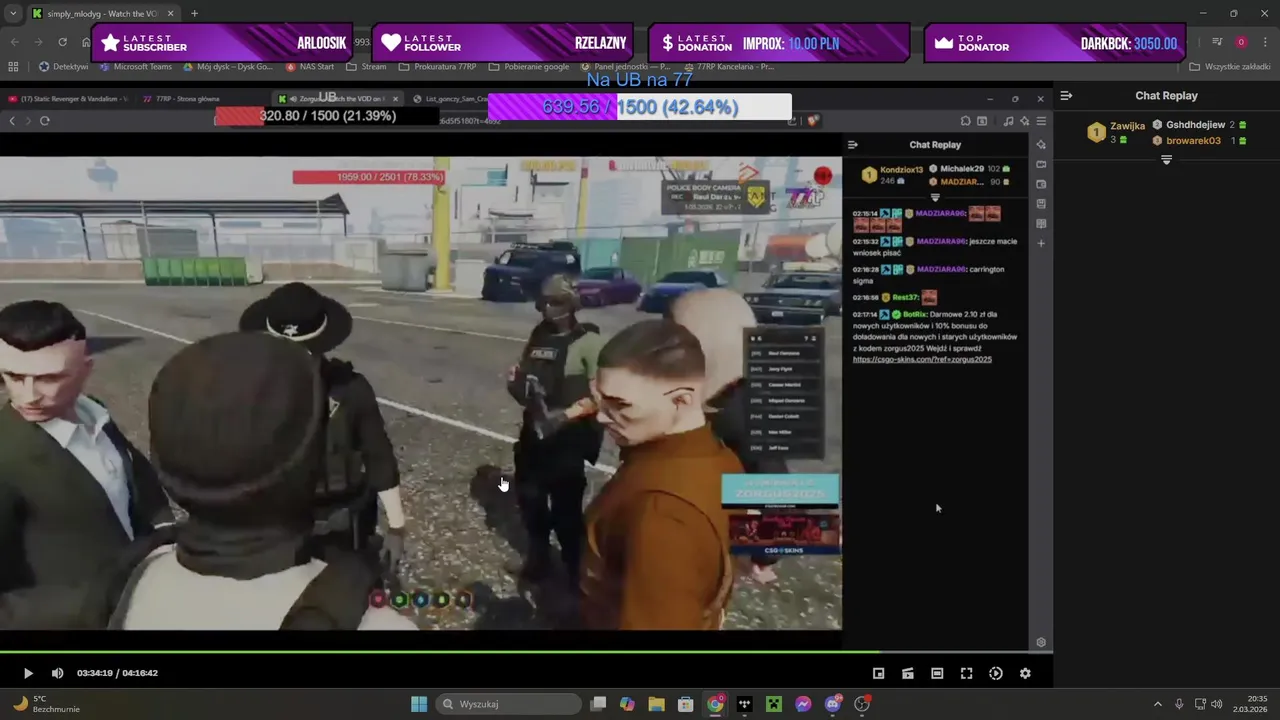1280x720 pixels.
Task: Open top gifter Zawijka entry
Action: [1117, 132]
